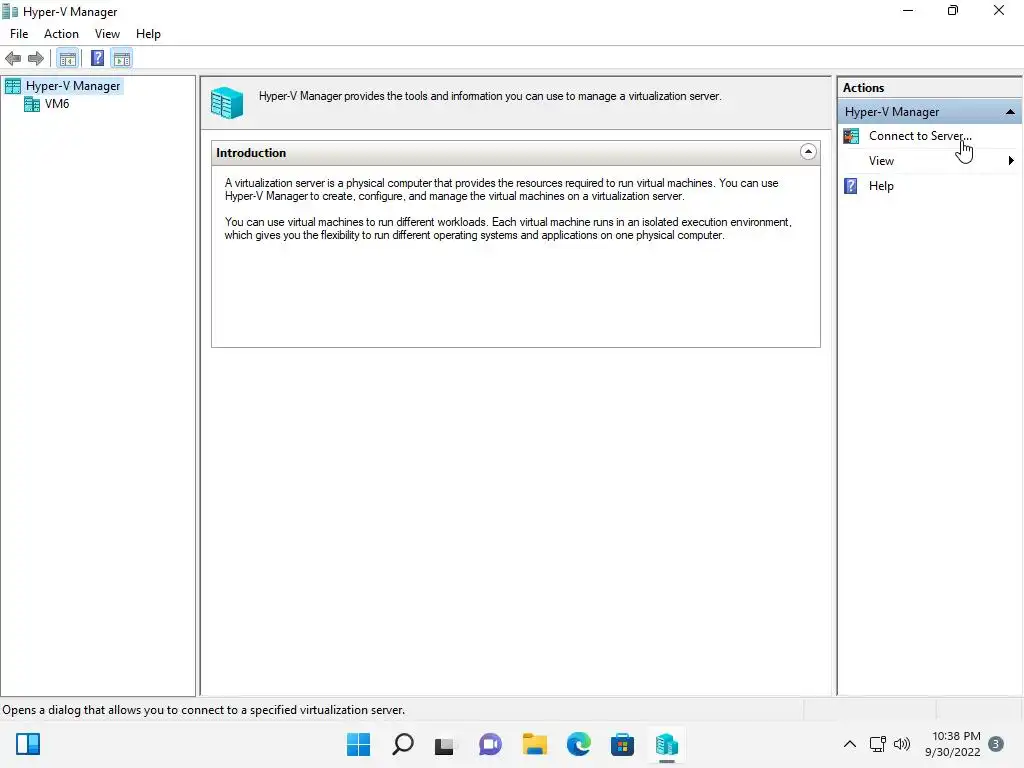Collapse the Introduction section
This screenshot has height=768, width=1024.
point(808,152)
